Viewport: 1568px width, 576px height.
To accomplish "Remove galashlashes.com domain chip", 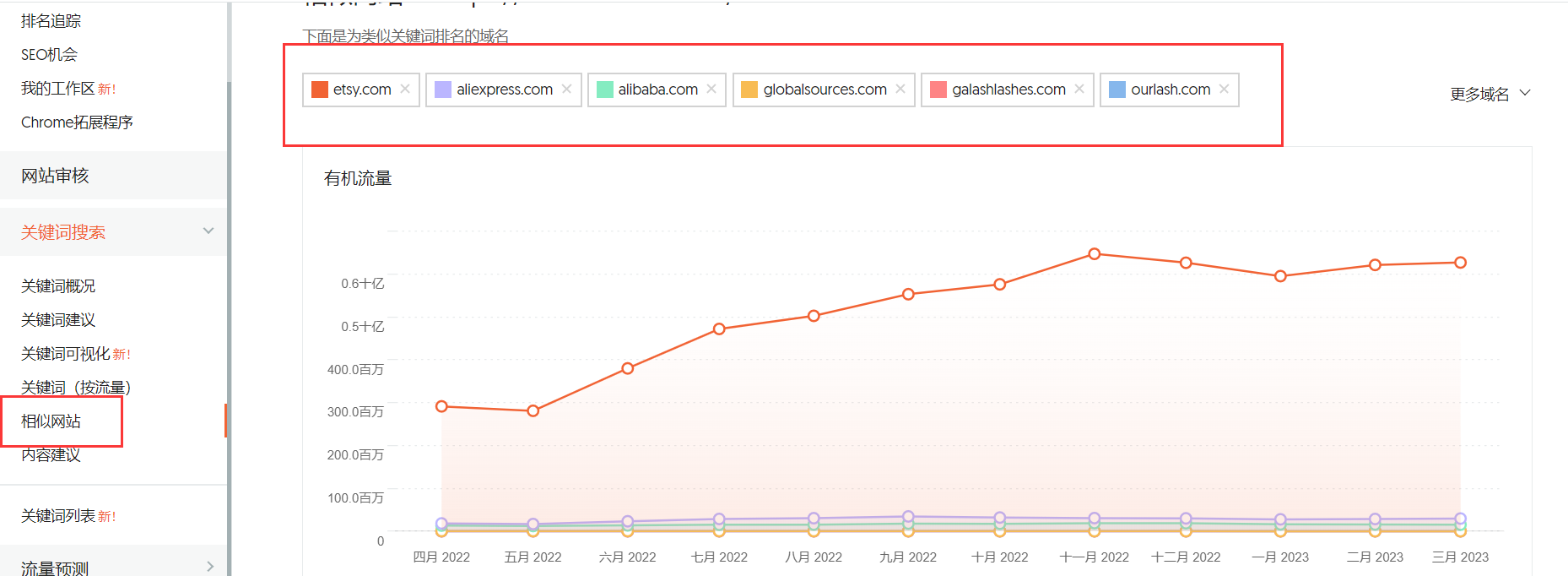I will coord(1079,89).
